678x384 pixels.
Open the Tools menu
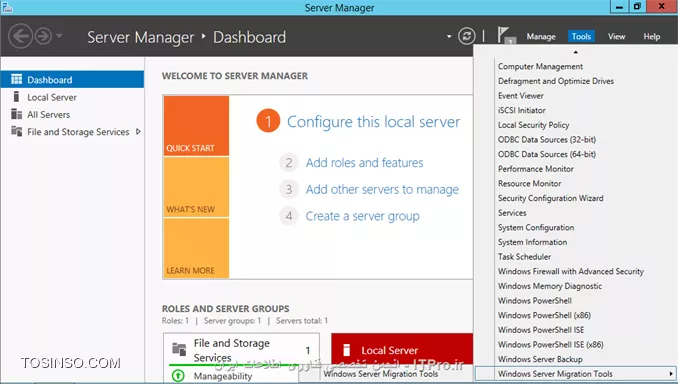[x=581, y=37]
